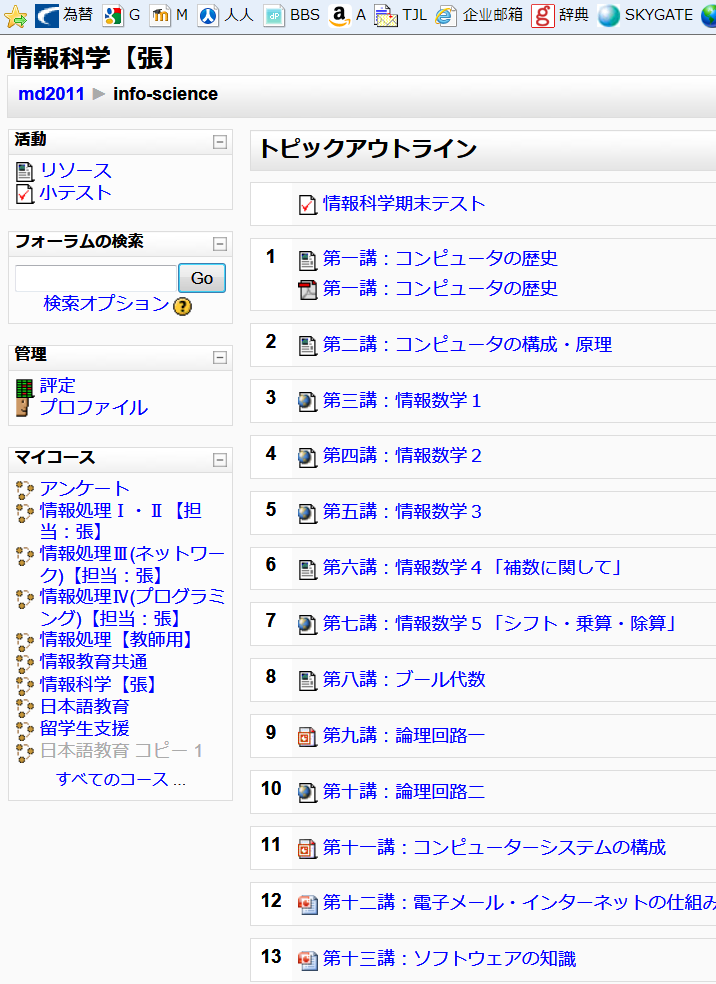This screenshot has width=716, height=984.
Task: Open 第十一講:コンピューターシステムの構成 link
Action: point(494,847)
